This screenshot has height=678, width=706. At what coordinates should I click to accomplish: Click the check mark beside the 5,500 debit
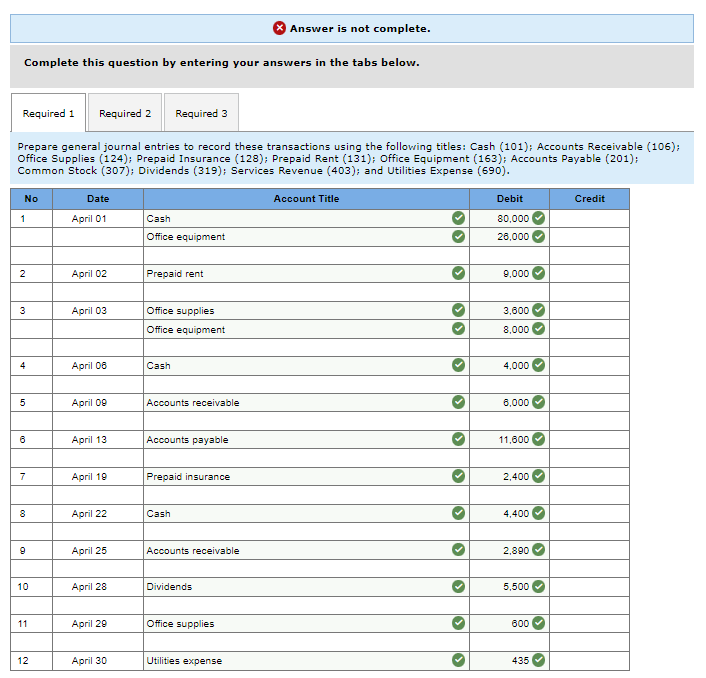(x=539, y=587)
